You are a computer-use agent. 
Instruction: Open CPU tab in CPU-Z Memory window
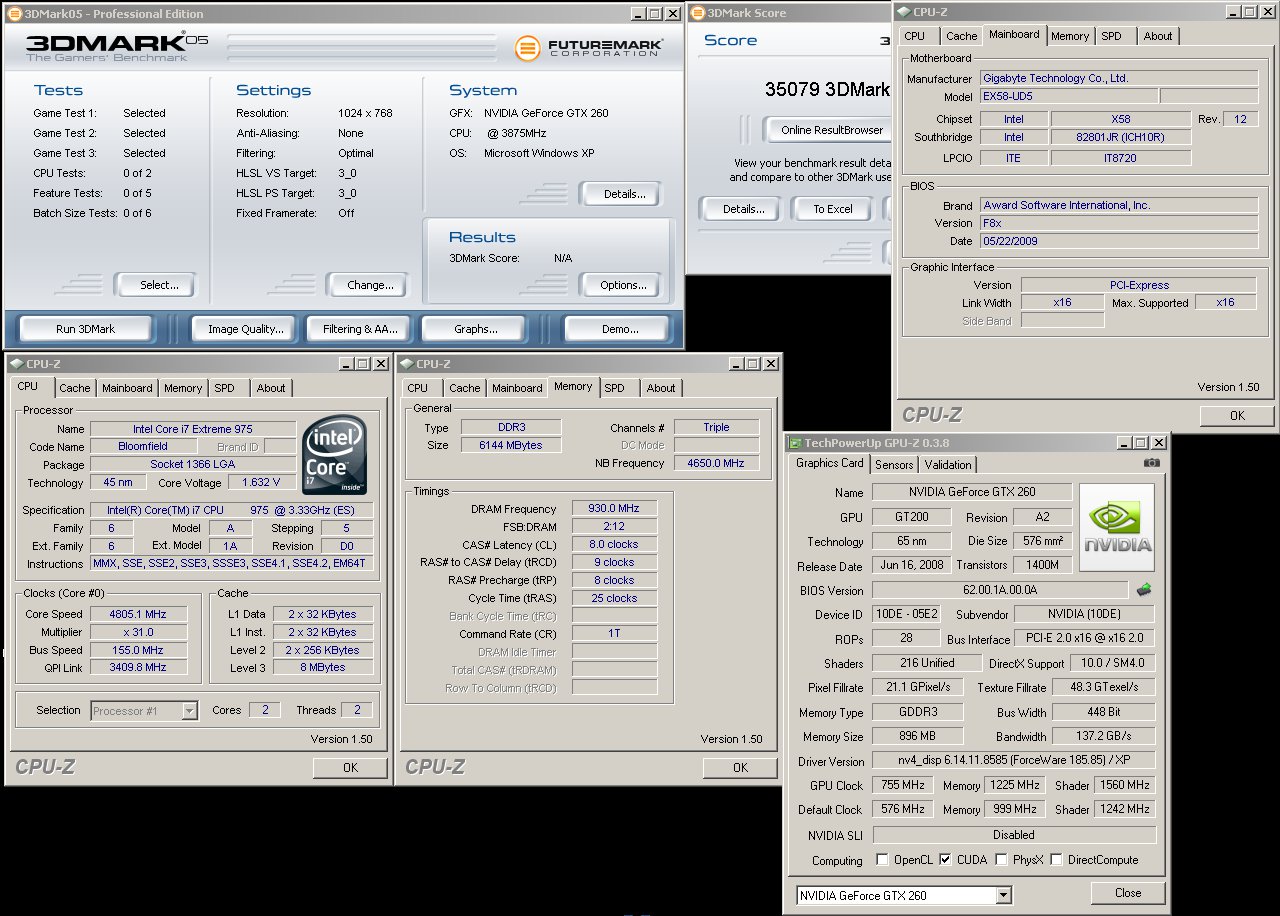(418, 388)
